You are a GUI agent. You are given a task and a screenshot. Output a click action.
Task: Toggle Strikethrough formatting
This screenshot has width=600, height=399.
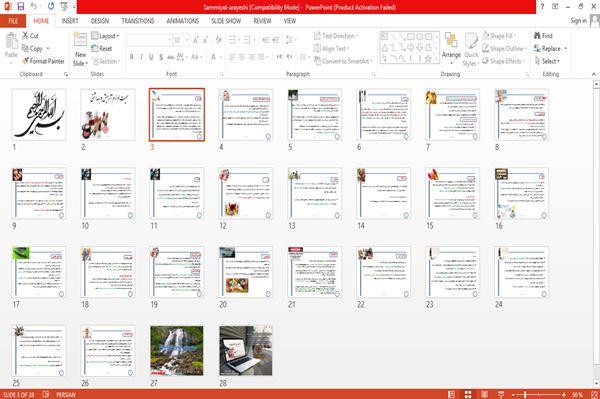171,57
